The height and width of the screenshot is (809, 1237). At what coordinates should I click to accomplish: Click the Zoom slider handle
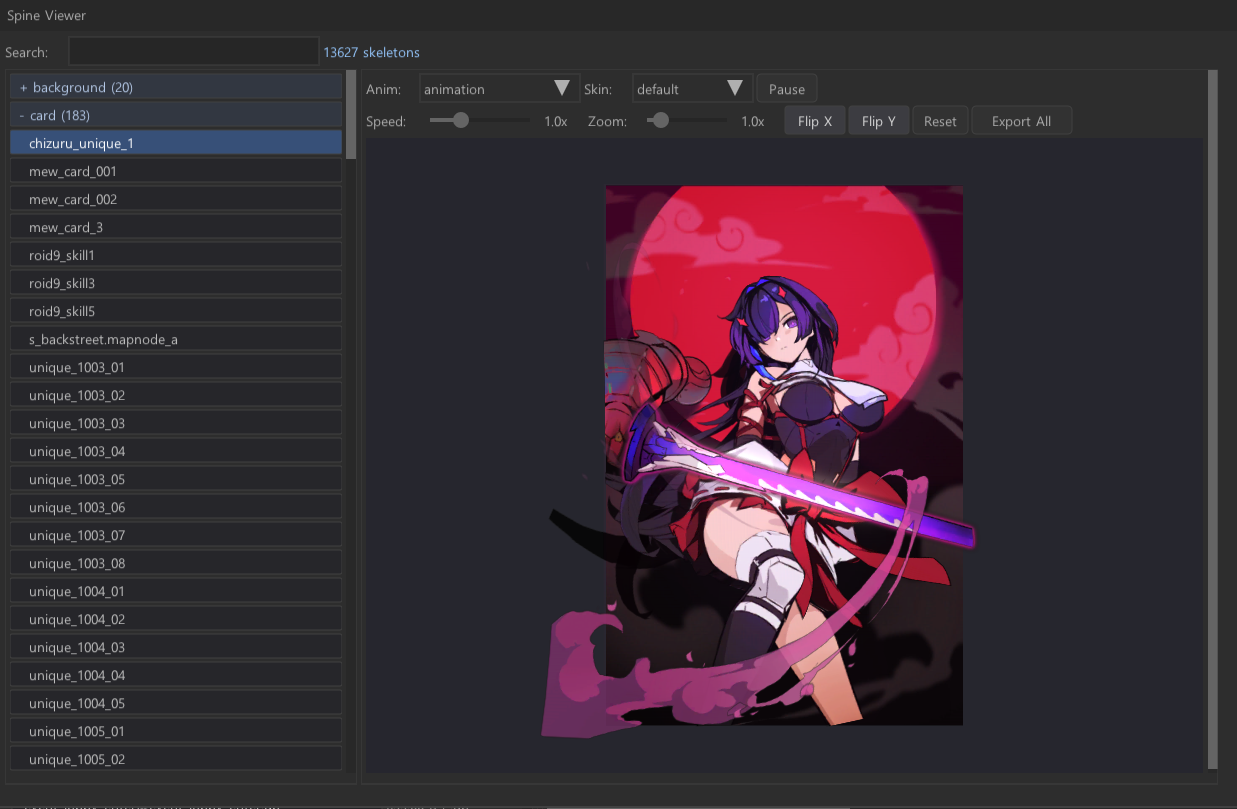[x=659, y=120]
